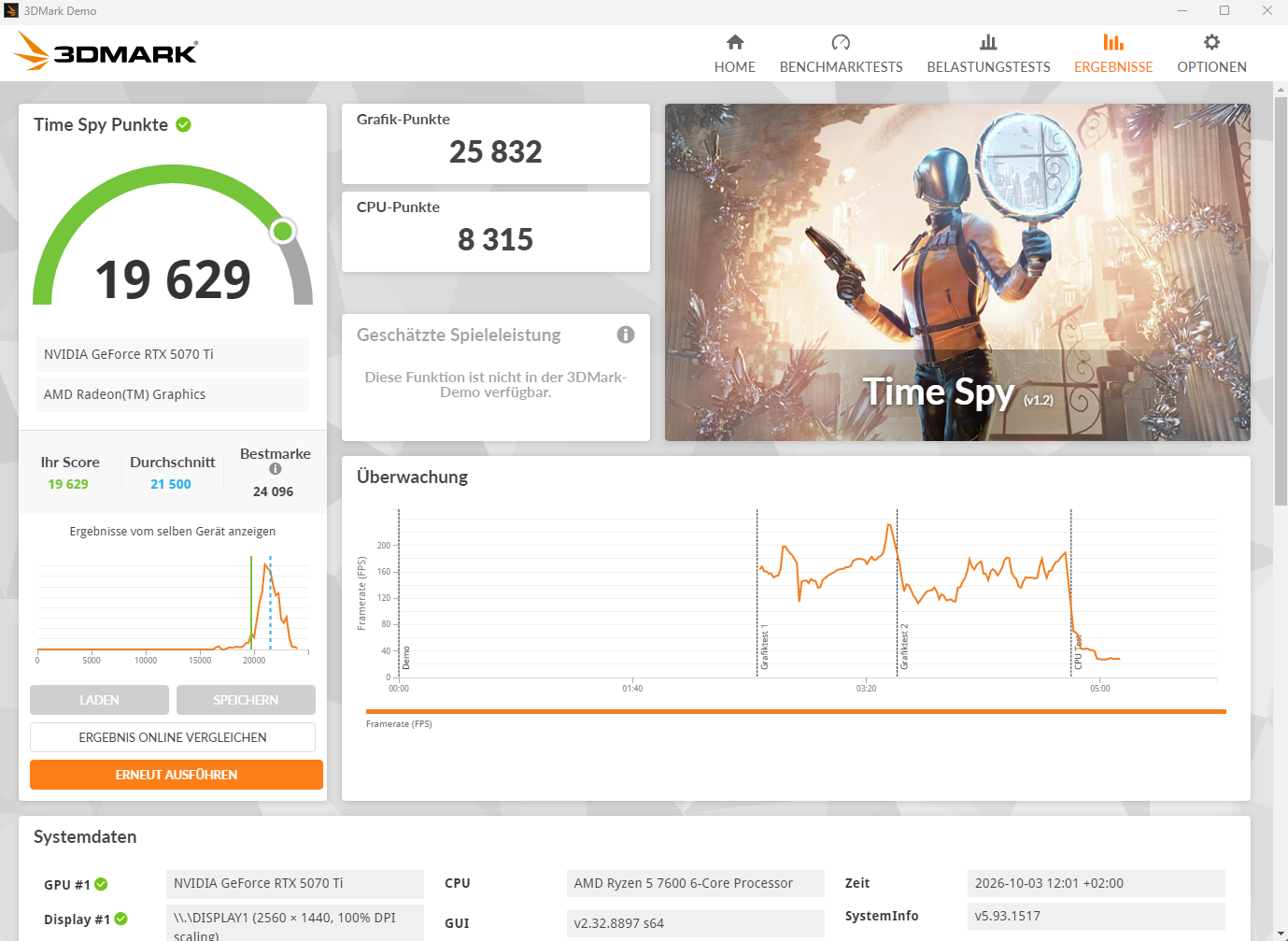Click Grafik-Punkte value 25 832
Viewport: 1288px width, 941px height.
point(496,151)
